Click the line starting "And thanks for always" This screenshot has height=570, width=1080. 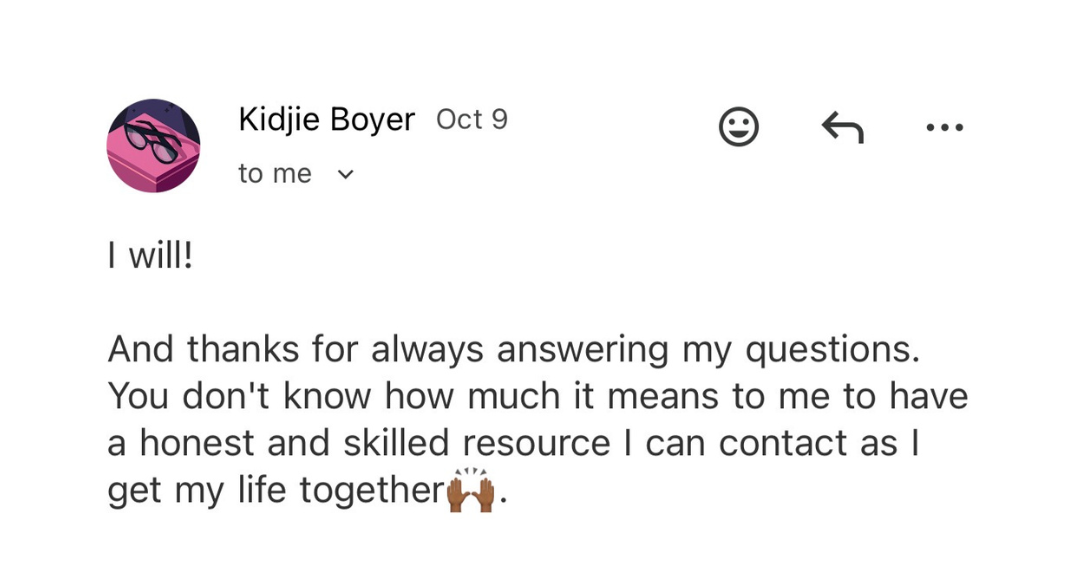coord(514,350)
